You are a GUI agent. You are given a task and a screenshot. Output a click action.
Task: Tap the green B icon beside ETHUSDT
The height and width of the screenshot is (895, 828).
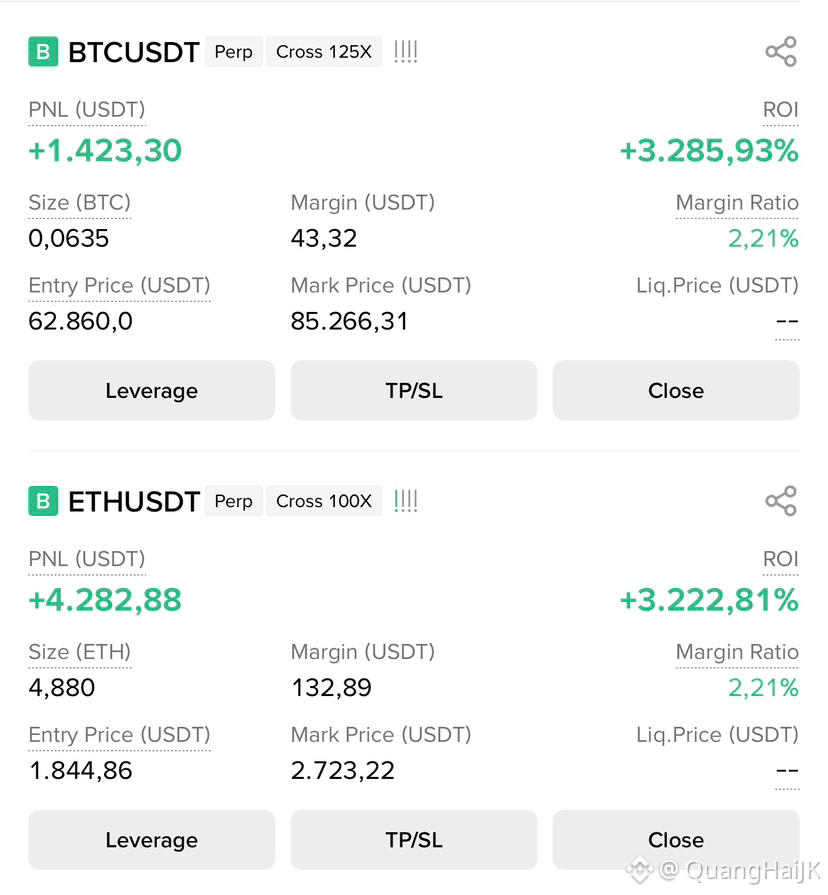pyautogui.click(x=43, y=501)
